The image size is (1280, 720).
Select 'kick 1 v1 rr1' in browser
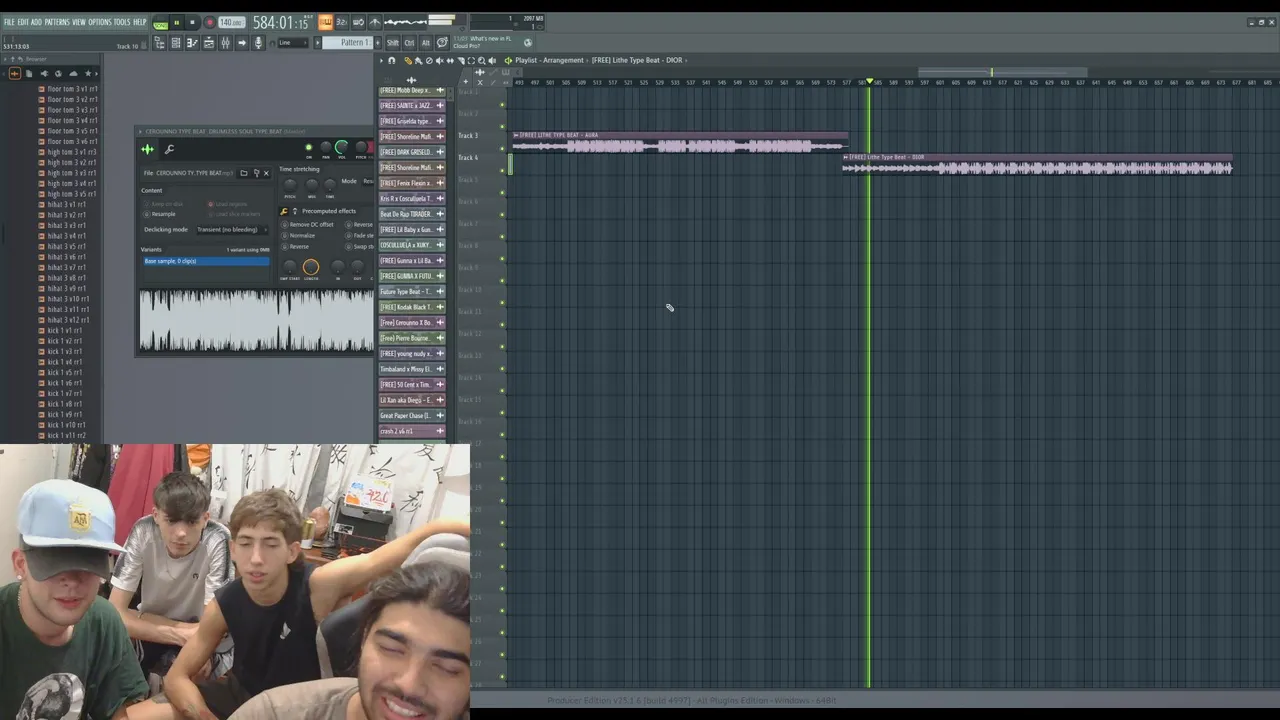point(65,330)
